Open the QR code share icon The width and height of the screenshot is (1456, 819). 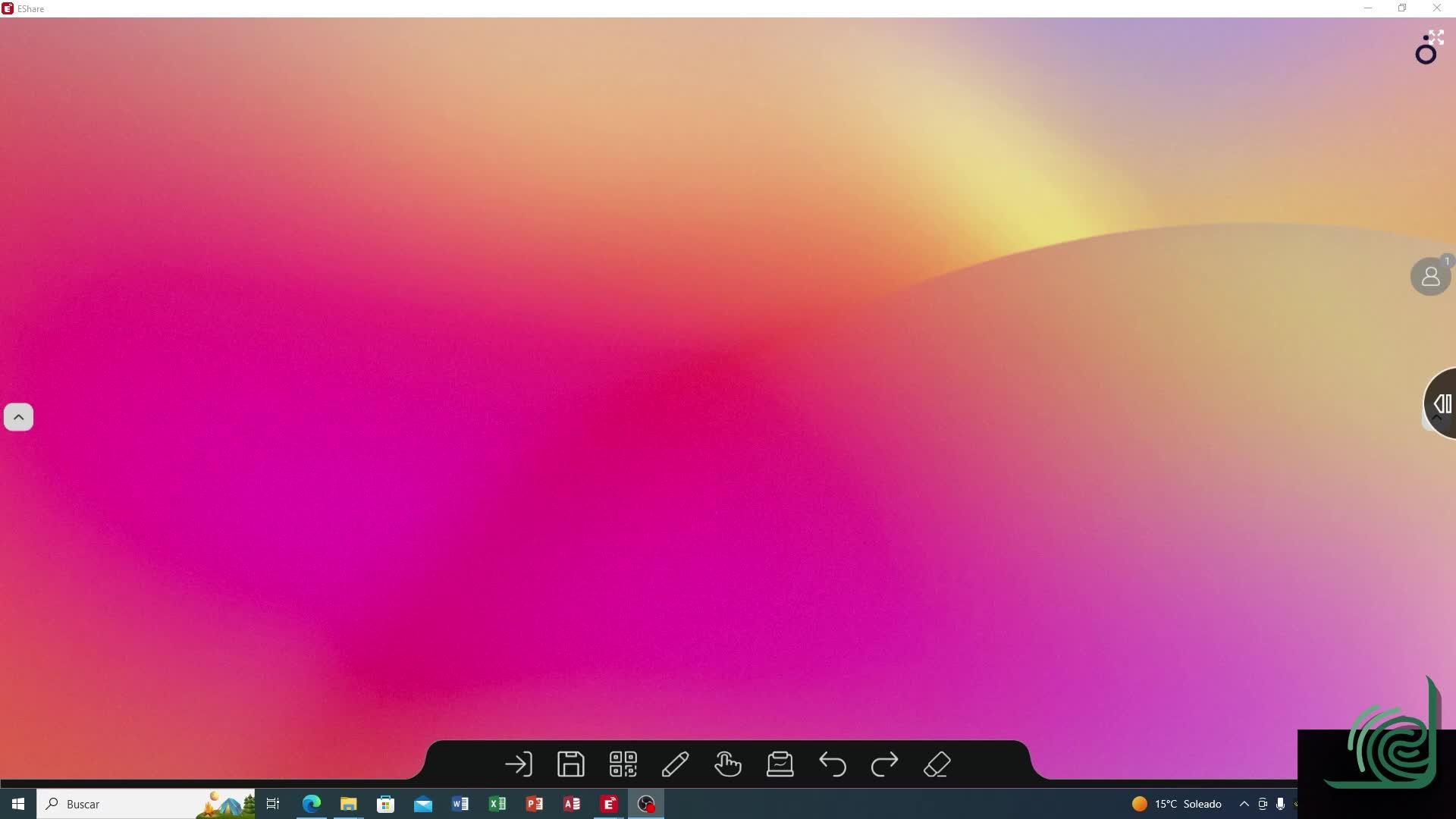tap(623, 764)
